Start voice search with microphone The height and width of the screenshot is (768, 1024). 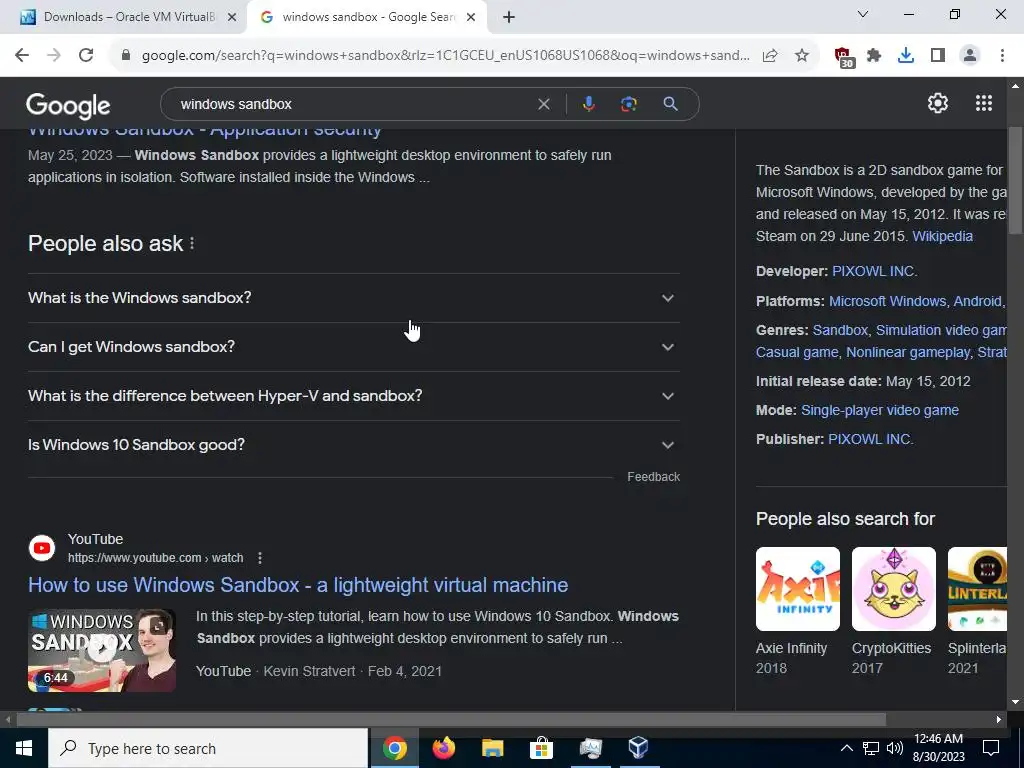588,104
